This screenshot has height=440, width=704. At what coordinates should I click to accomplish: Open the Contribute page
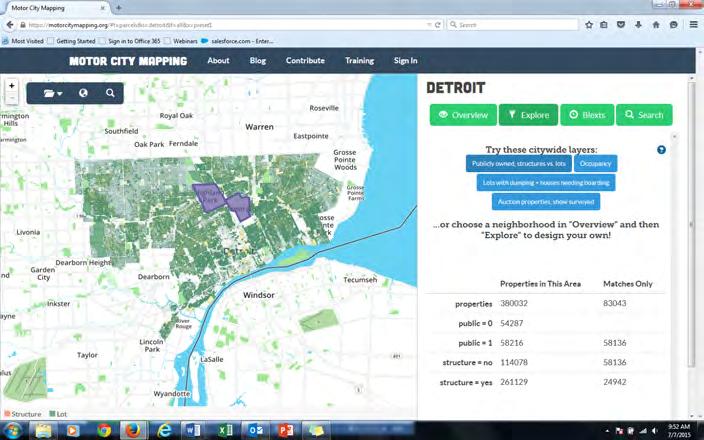click(305, 61)
